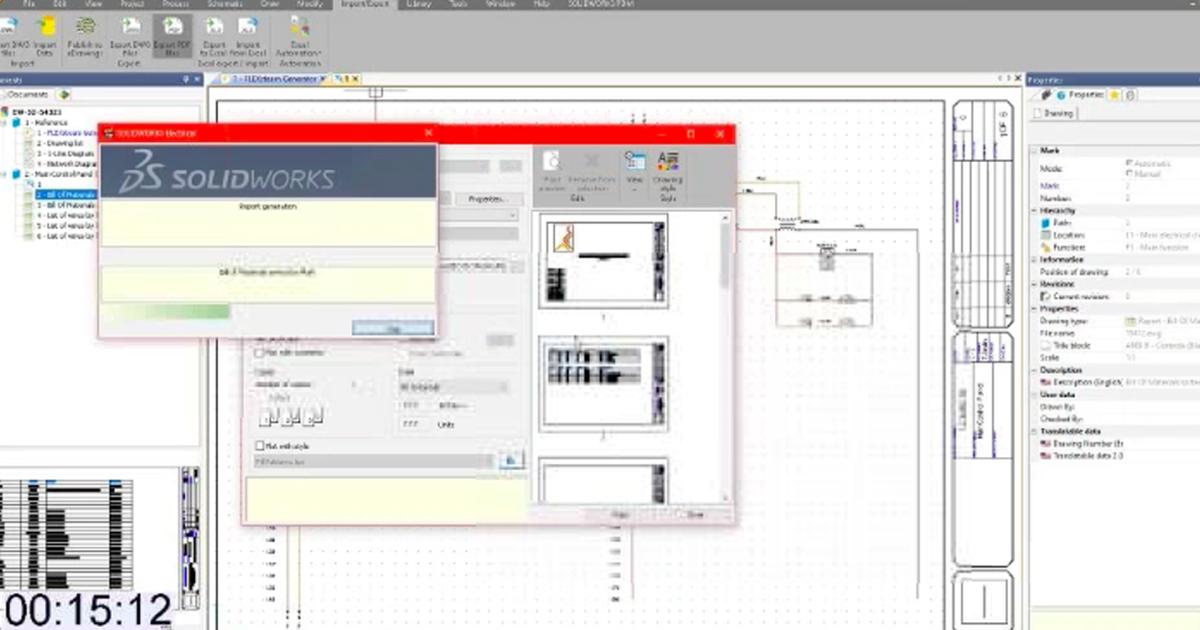Select third page preview thumbnail
The height and width of the screenshot is (630, 1200).
(x=603, y=480)
